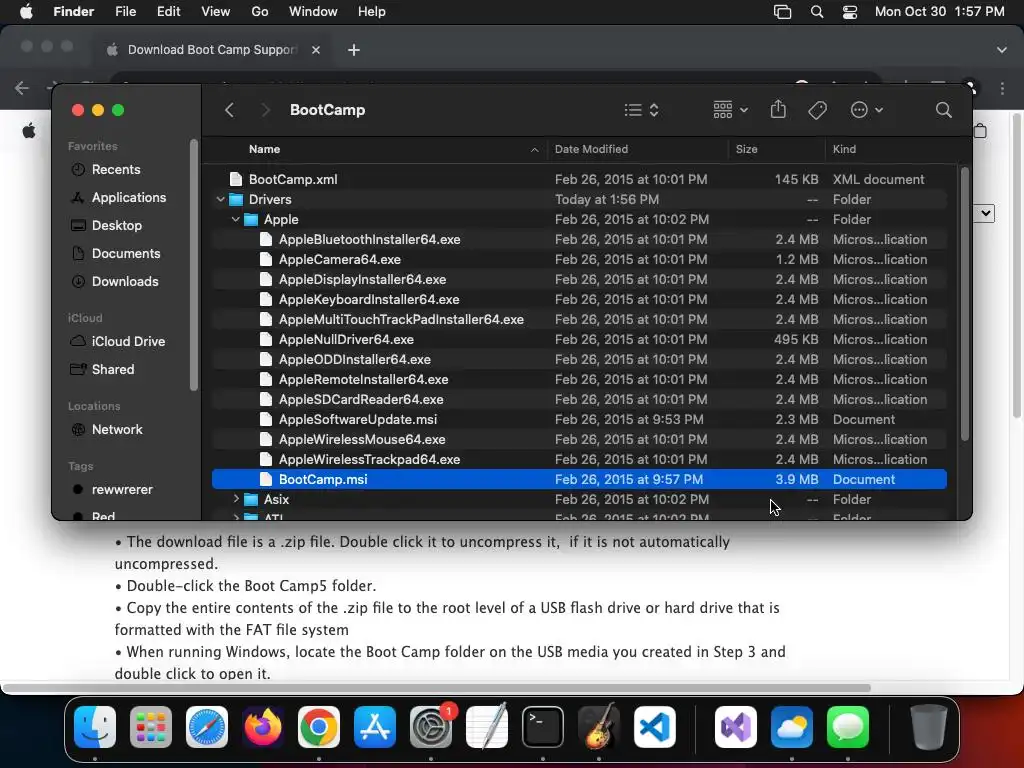This screenshot has height=768, width=1024.
Task: Open Visual Studio Code from Dock
Action: (654, 727)
